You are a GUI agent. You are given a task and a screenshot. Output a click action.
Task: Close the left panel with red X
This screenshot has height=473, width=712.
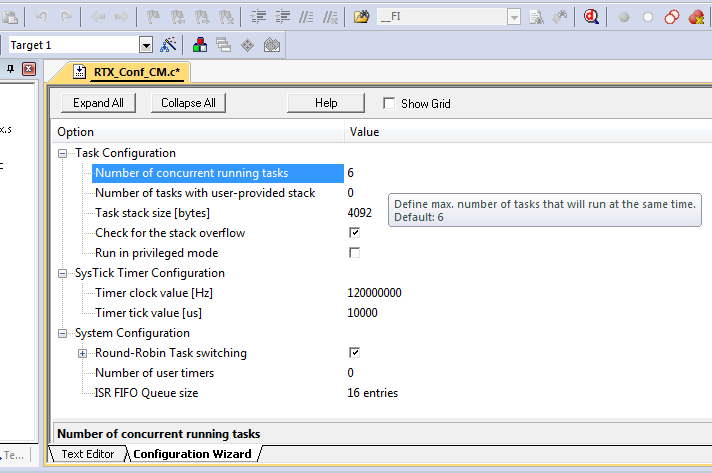pyautogui.click(x=28, y=69)
